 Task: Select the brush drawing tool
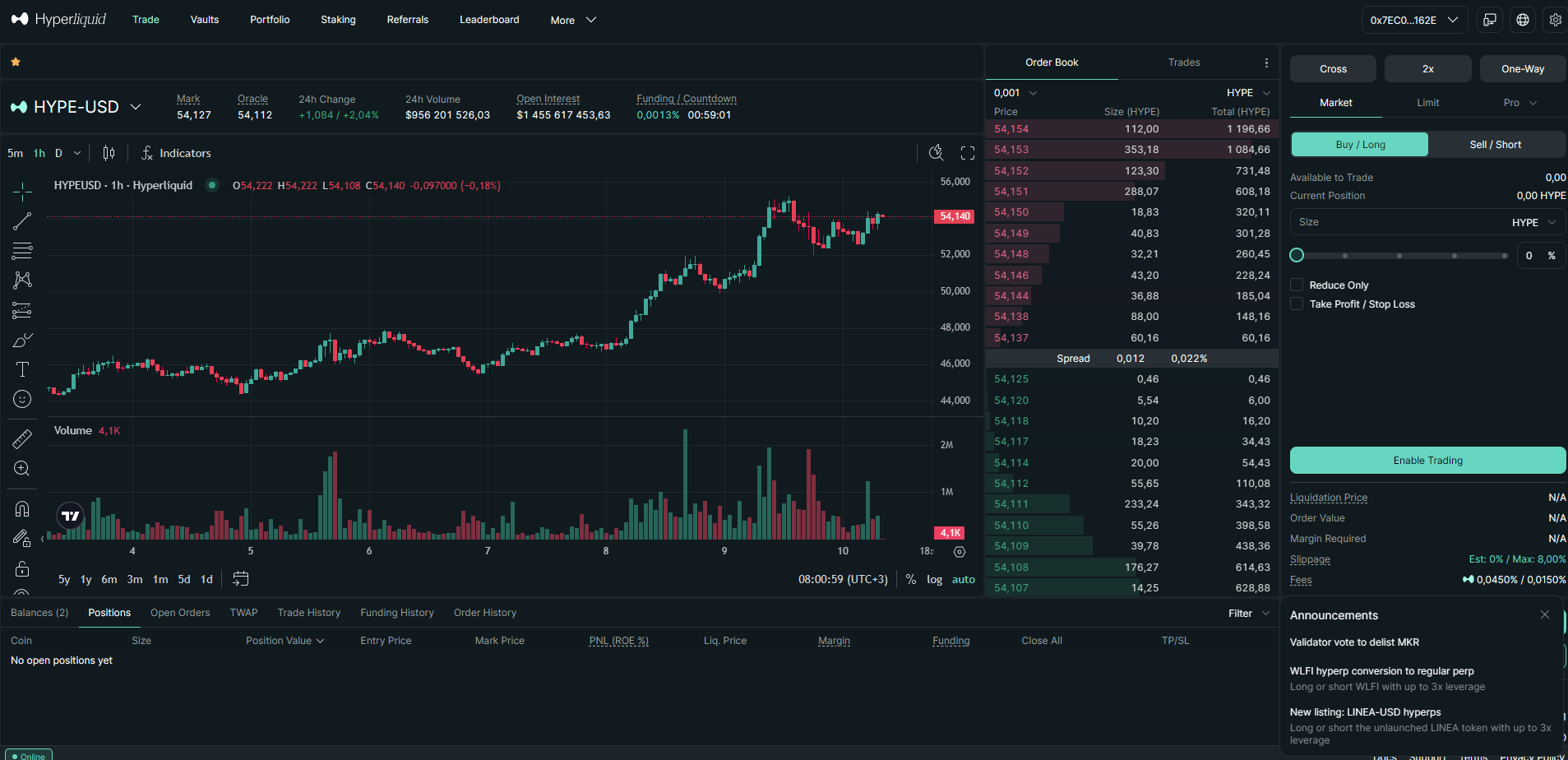pos(22,340)
